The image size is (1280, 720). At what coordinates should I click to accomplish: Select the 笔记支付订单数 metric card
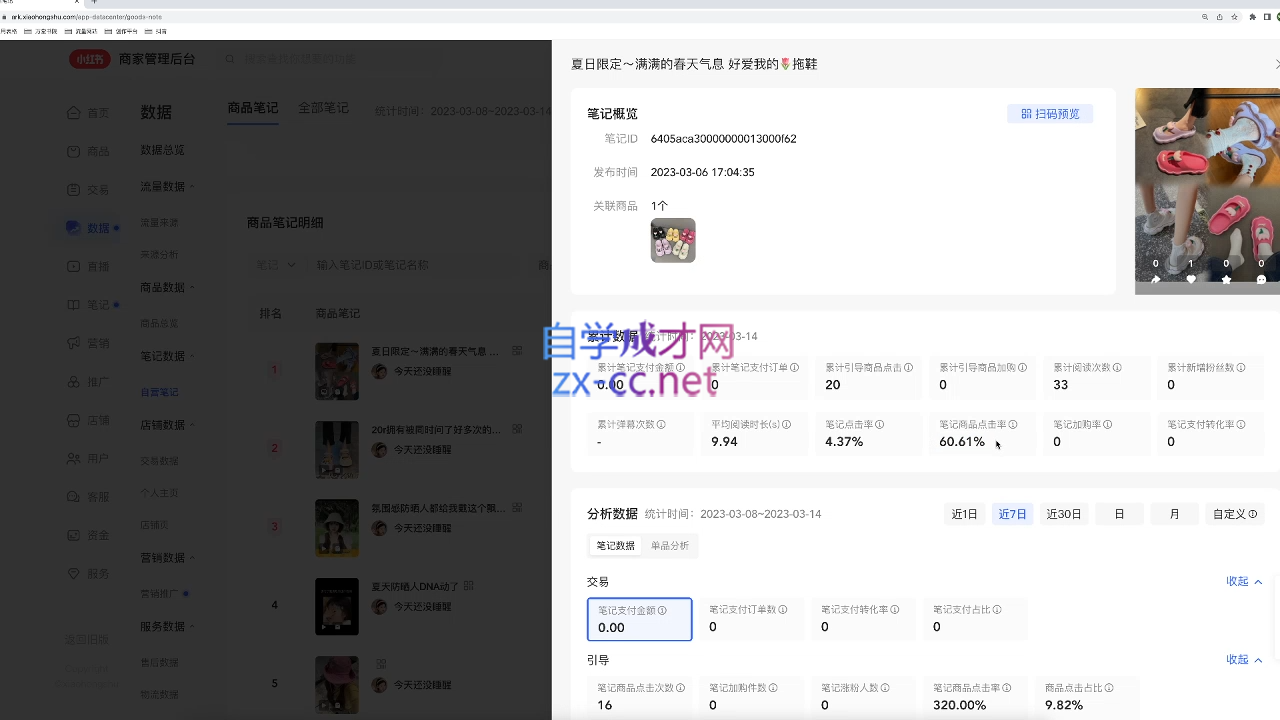point(751,619)
